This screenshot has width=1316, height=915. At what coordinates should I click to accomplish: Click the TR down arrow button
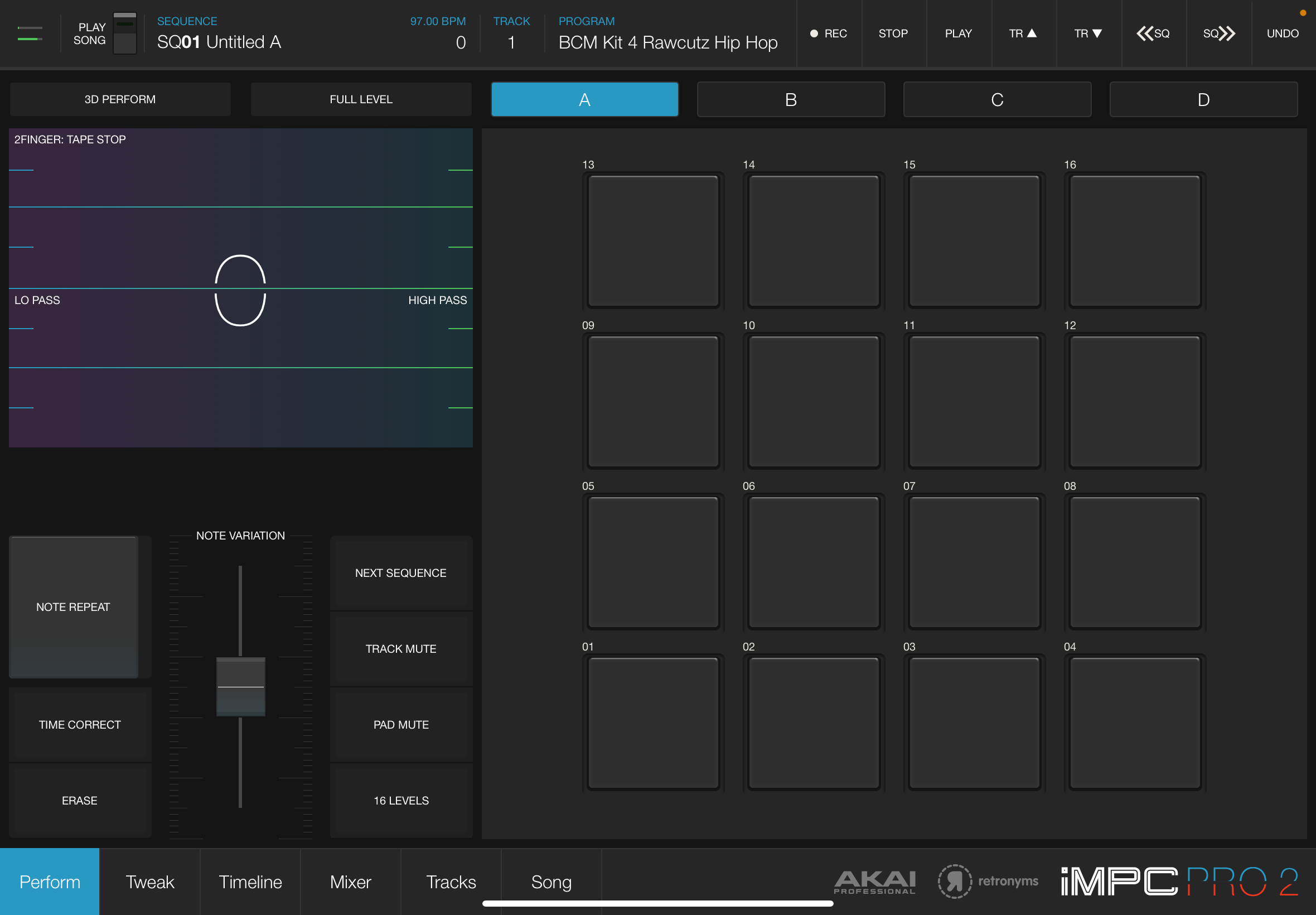tap(1088, 33)
